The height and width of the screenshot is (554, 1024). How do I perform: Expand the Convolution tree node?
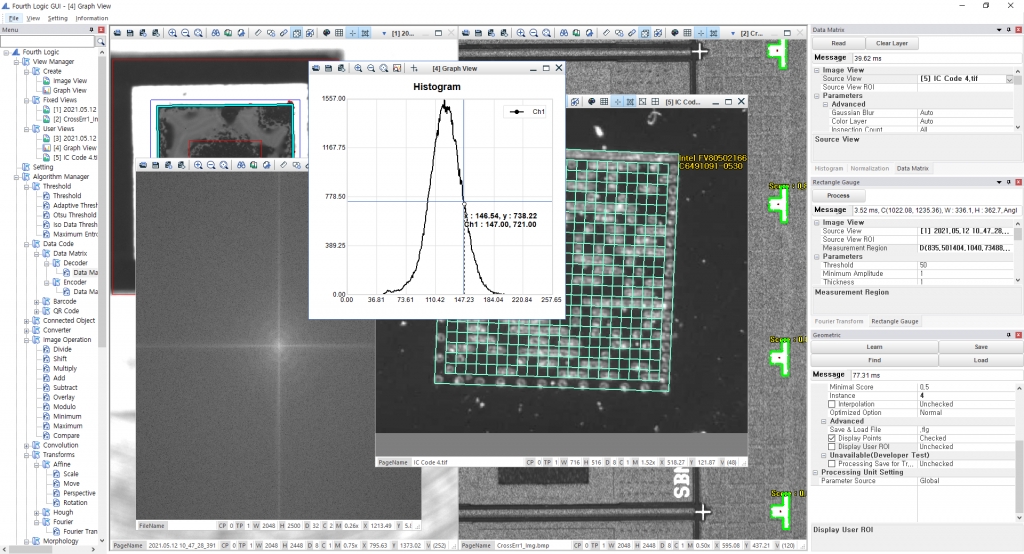click(27, 446)
